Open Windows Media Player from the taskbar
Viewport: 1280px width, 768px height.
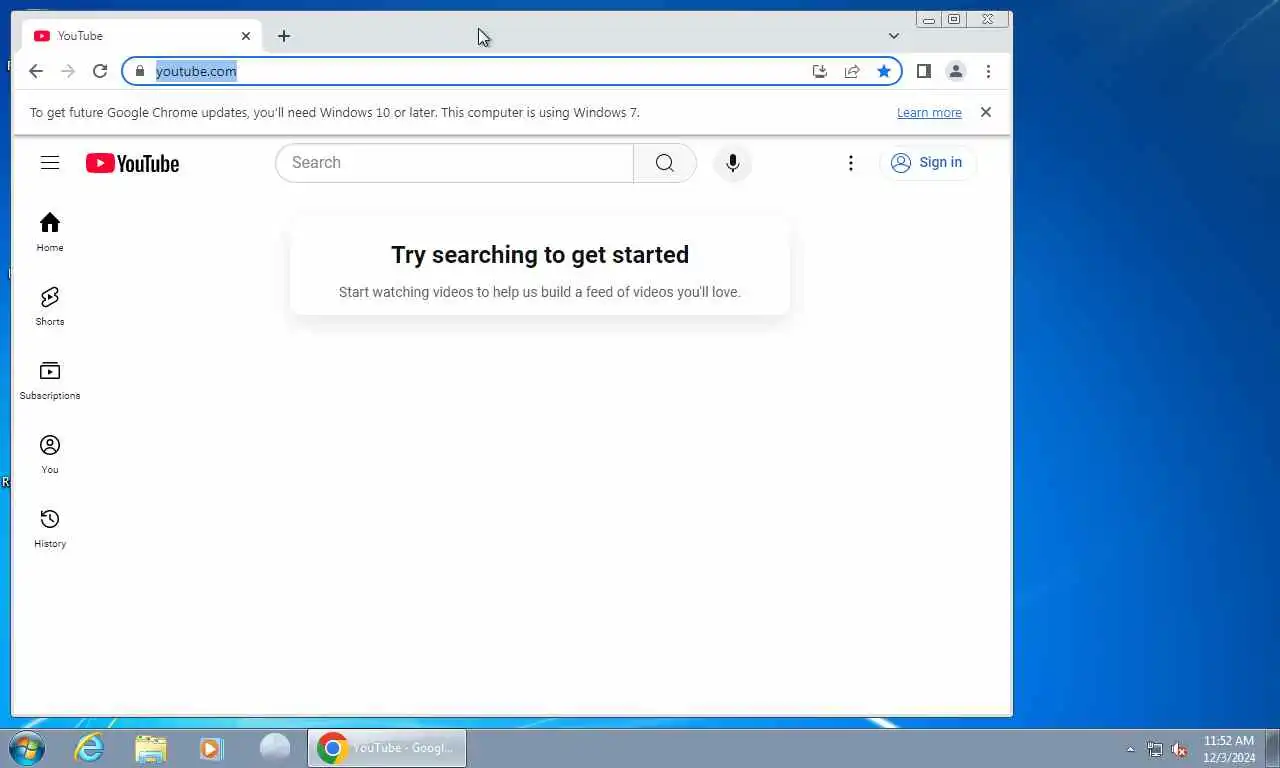(x=211, y=748)
